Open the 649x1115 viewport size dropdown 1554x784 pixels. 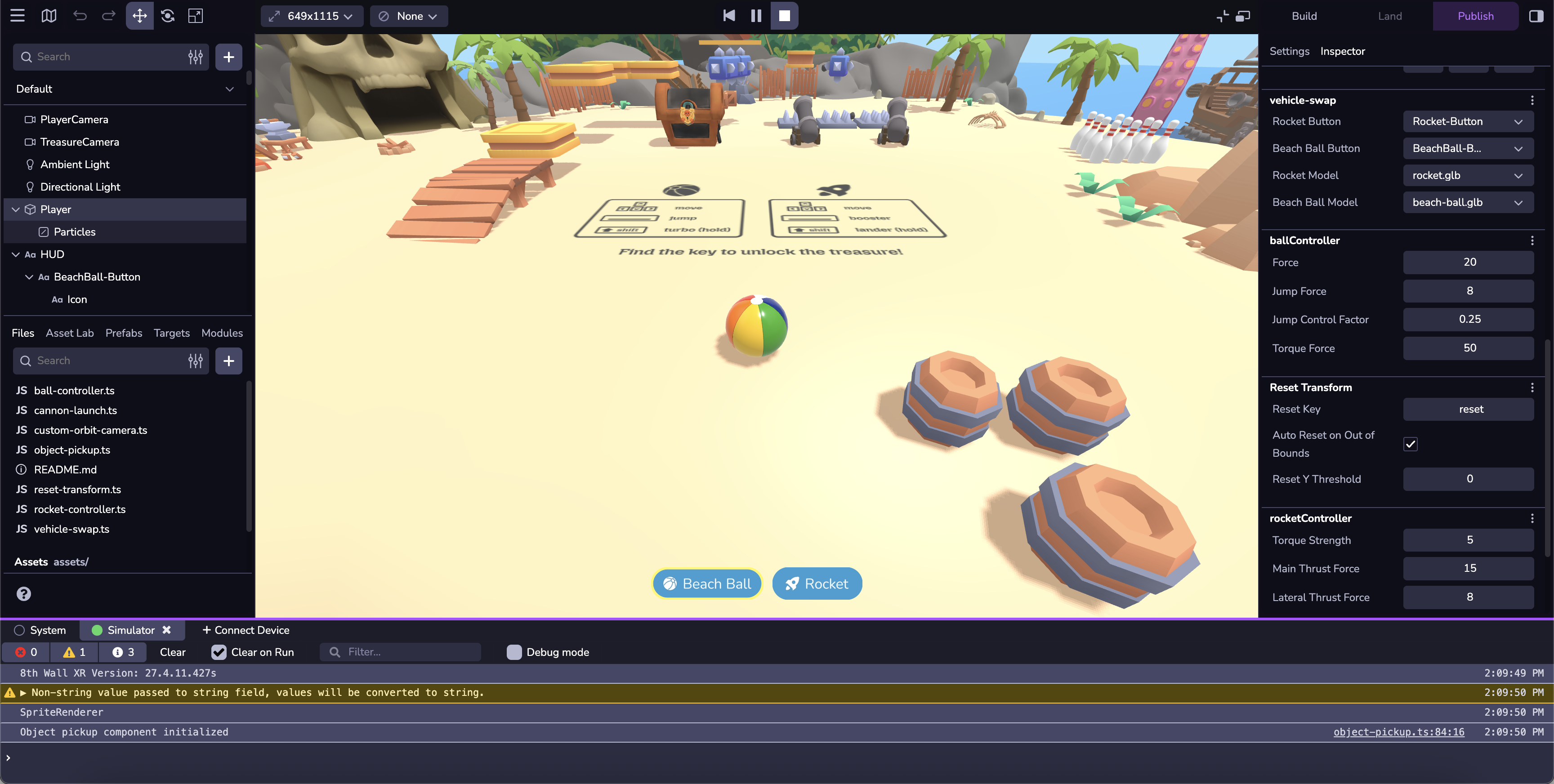pos(311,16)
